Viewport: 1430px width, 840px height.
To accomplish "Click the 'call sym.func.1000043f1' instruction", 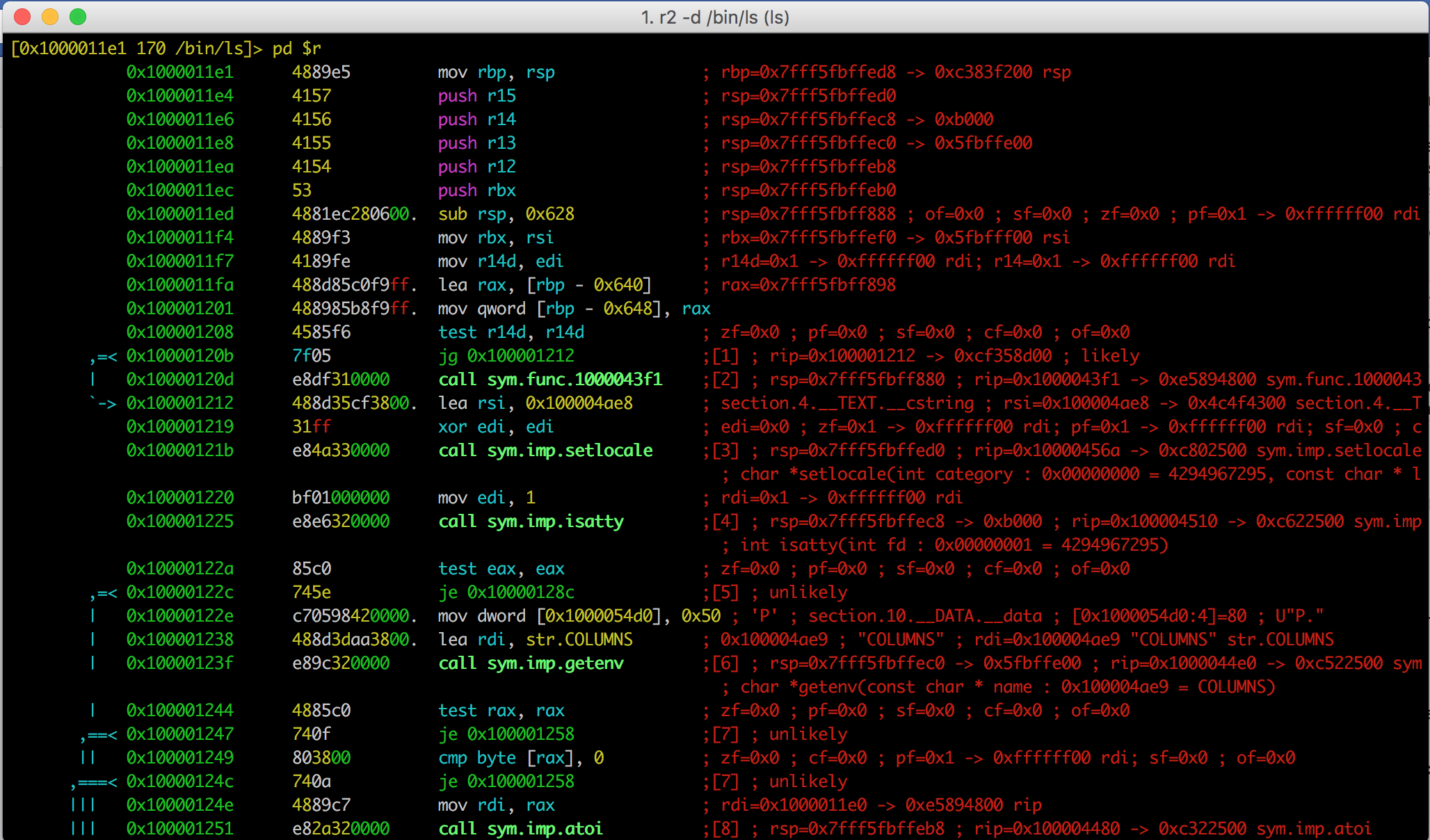I will pyautogui.click(x=550, y=380).
